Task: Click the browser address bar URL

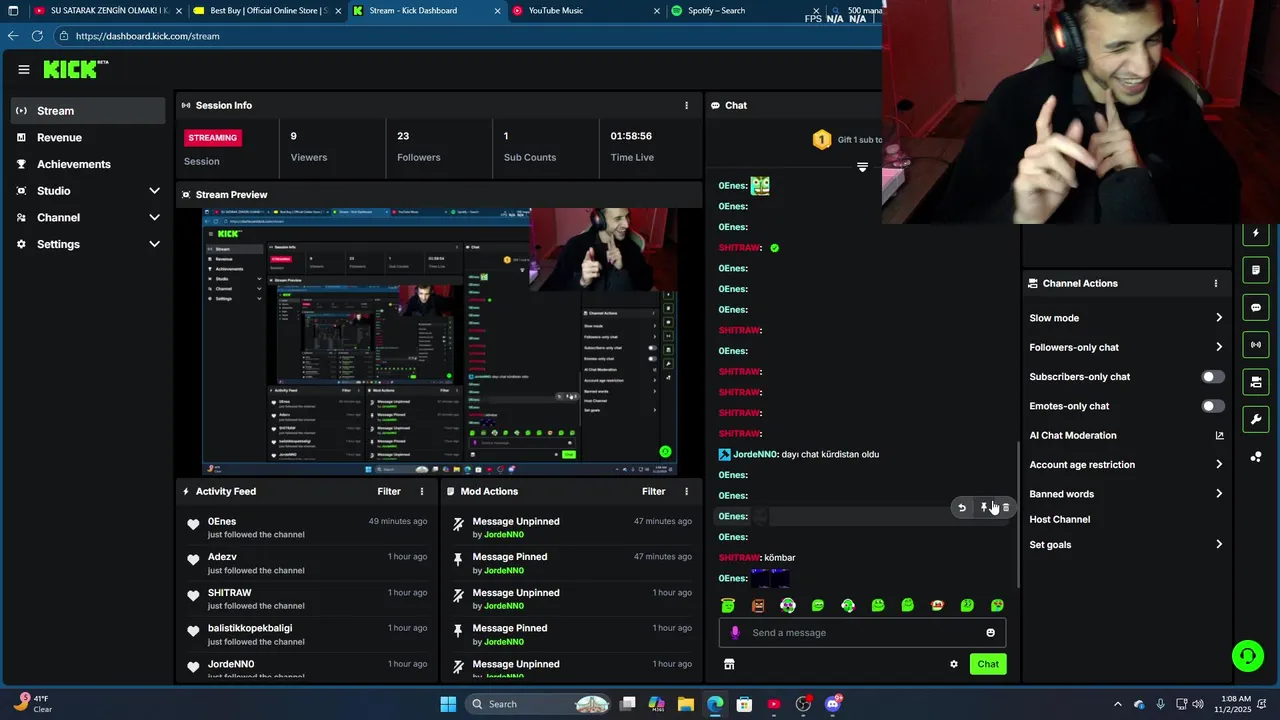Action: (148, 36)
